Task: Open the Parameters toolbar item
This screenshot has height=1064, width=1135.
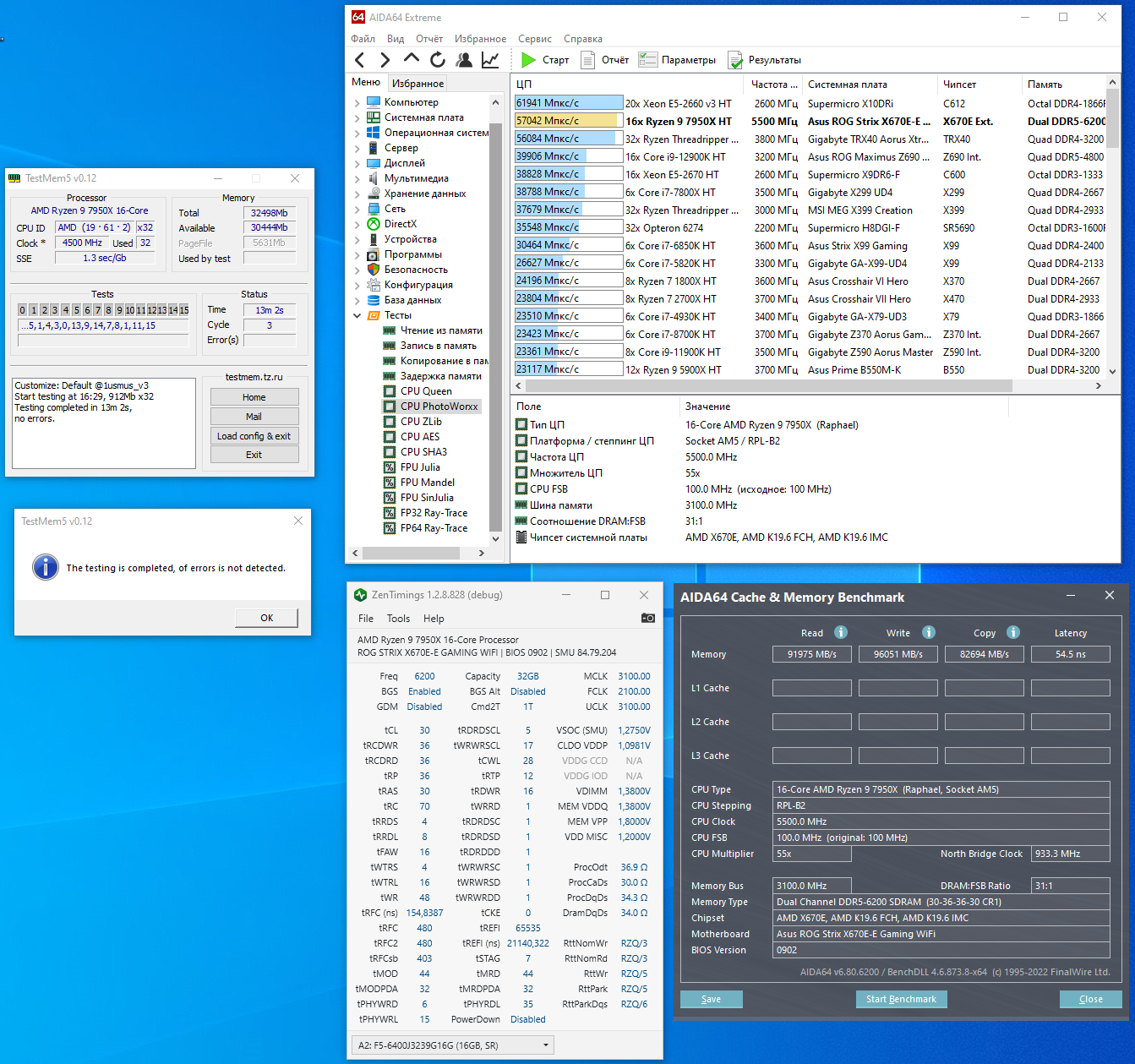Action: tap(678, 60)
